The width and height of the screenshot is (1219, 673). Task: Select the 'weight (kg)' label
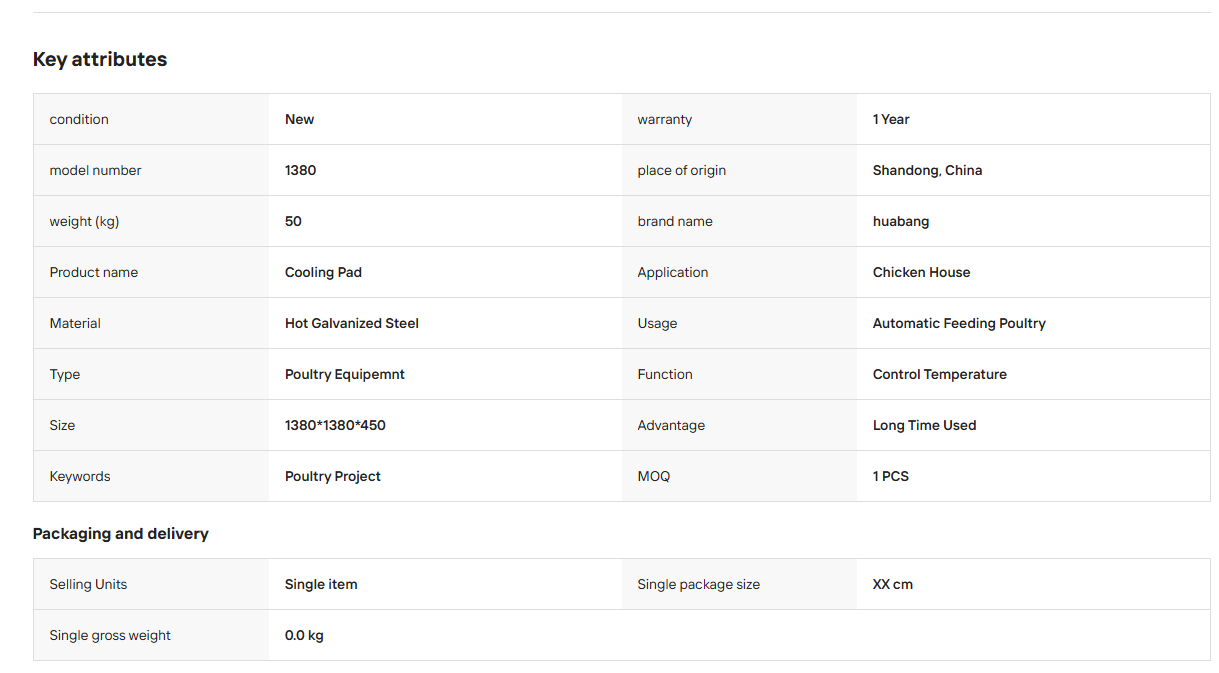(x=84, y=221)
